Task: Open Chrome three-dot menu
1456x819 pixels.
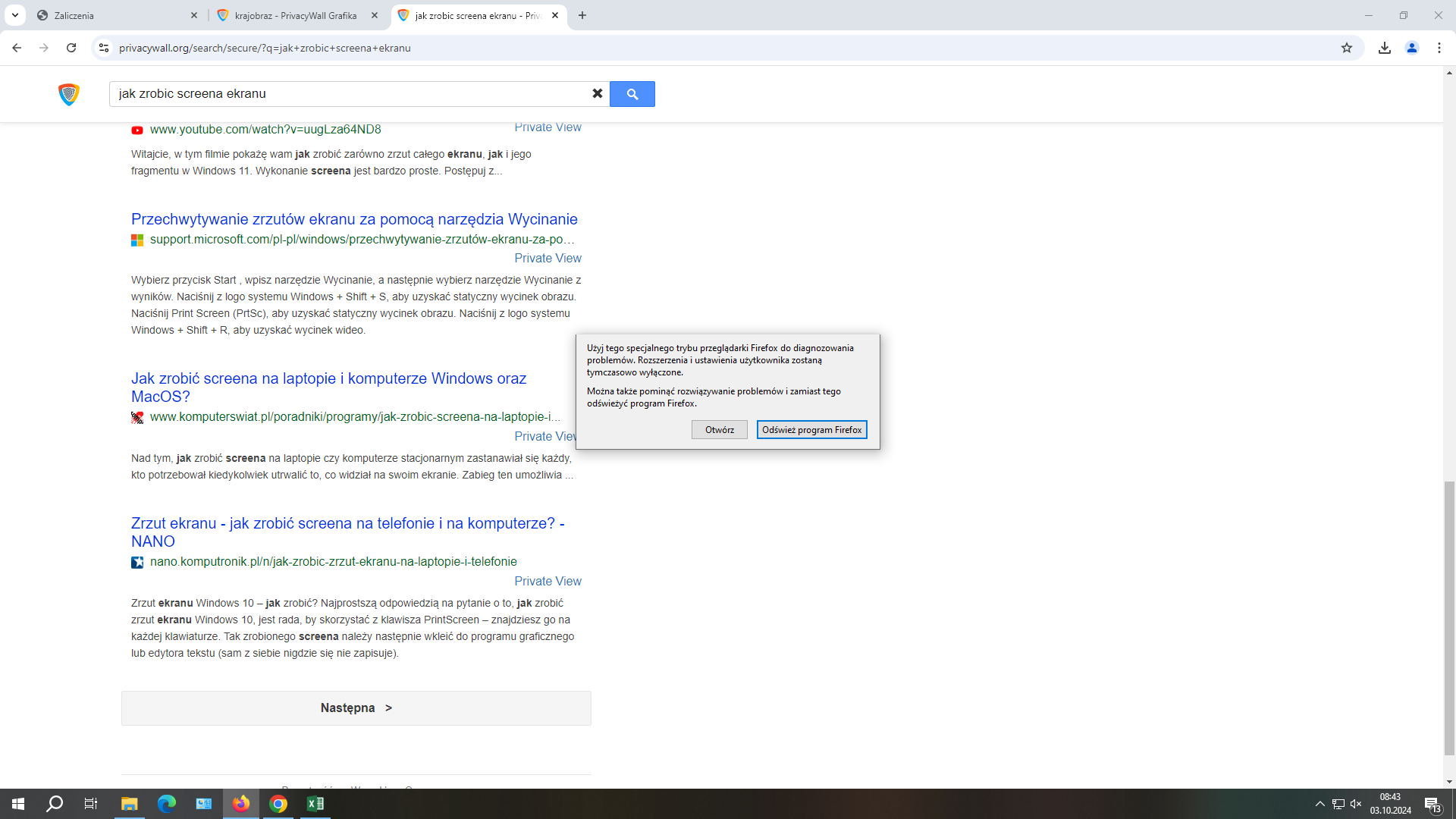Action: 1439,48
